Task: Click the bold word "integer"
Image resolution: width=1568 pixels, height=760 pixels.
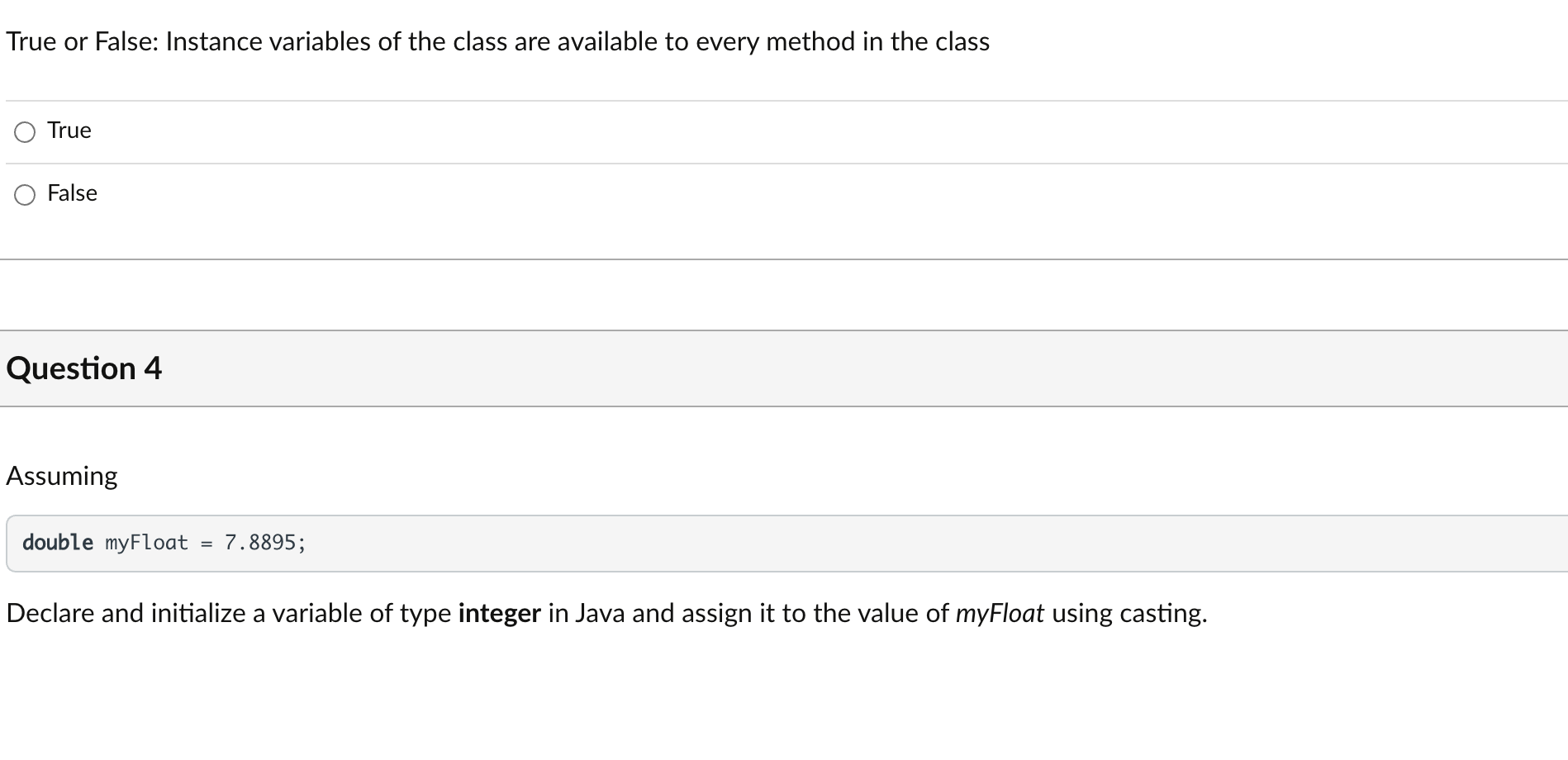Action: pos(500,614)
